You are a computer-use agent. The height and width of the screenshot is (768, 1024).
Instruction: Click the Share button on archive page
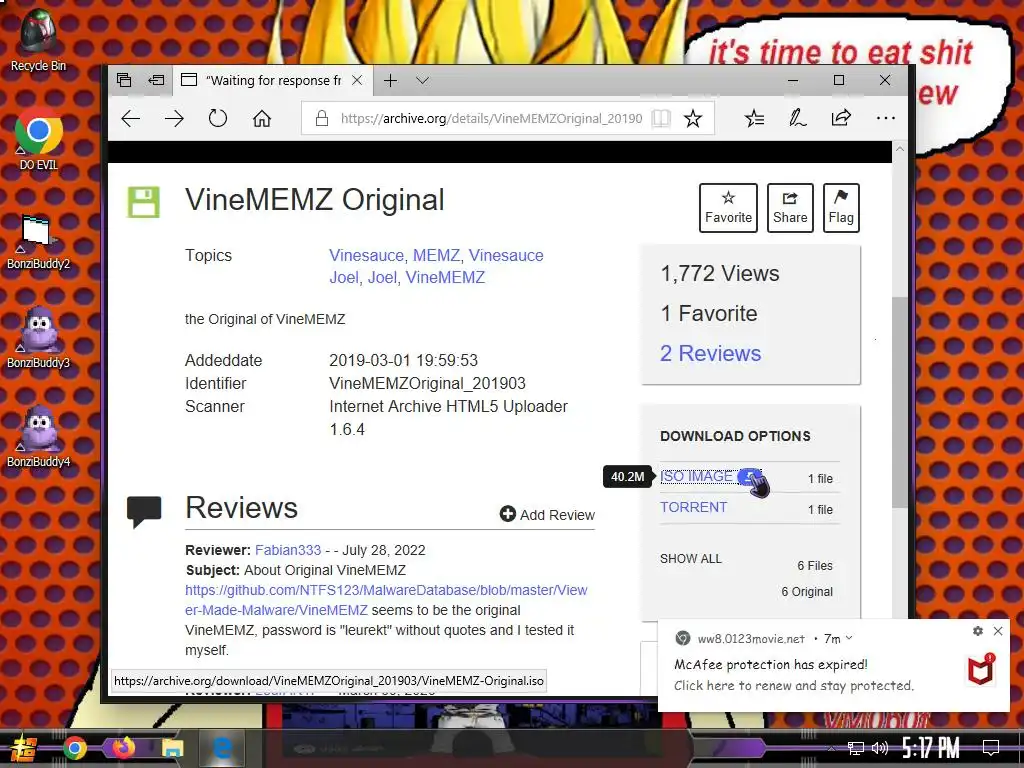tap(790, 208)
